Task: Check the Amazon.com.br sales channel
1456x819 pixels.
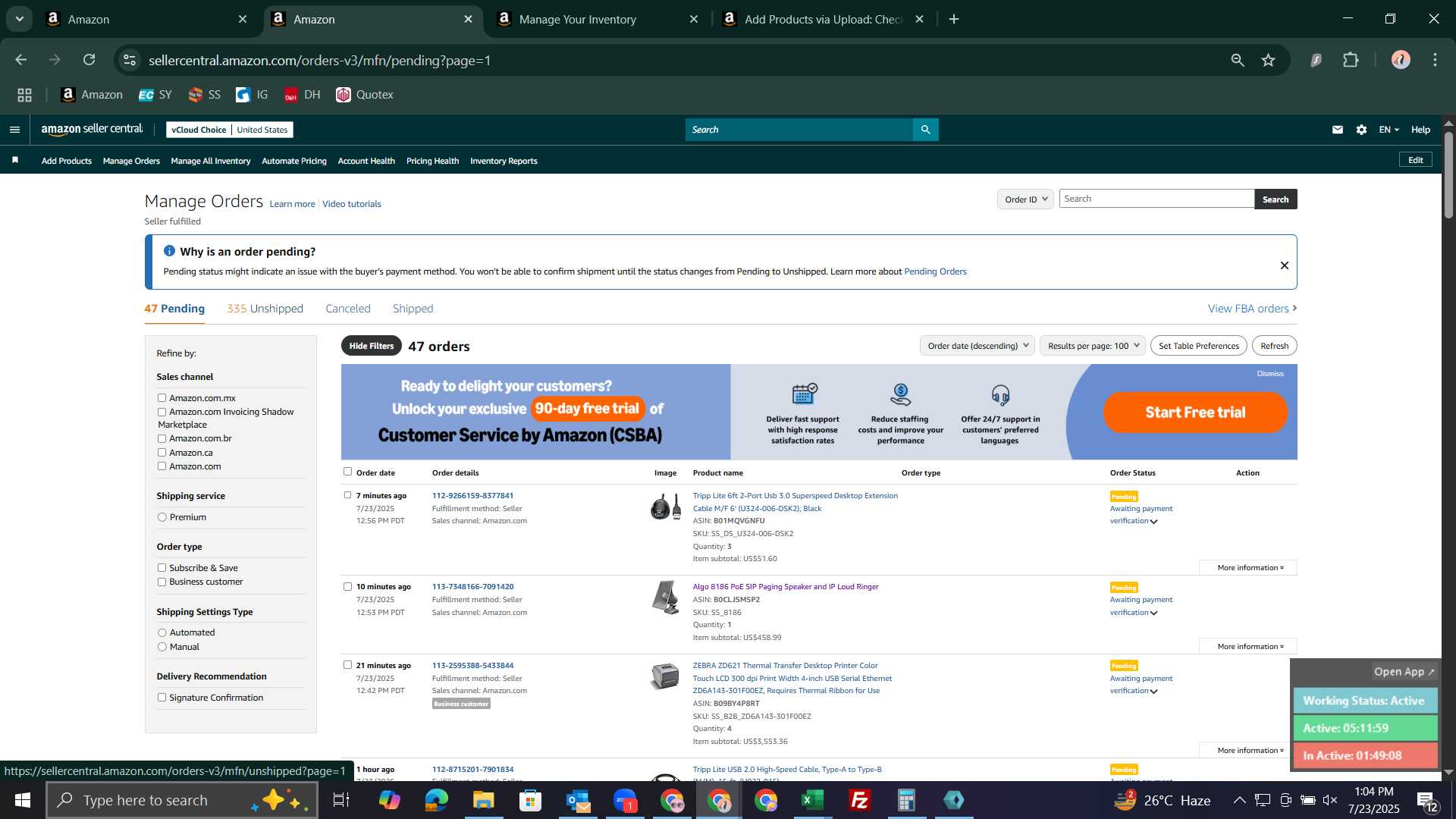Action: (162, 438)
